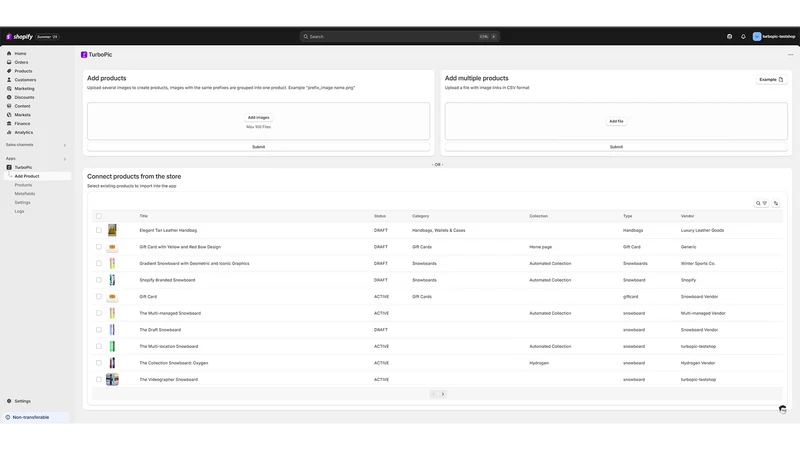Check the ACTIVE Gift Card row checkbox
800x450 pixels.
pyautogui.click(x=99, y=296)
